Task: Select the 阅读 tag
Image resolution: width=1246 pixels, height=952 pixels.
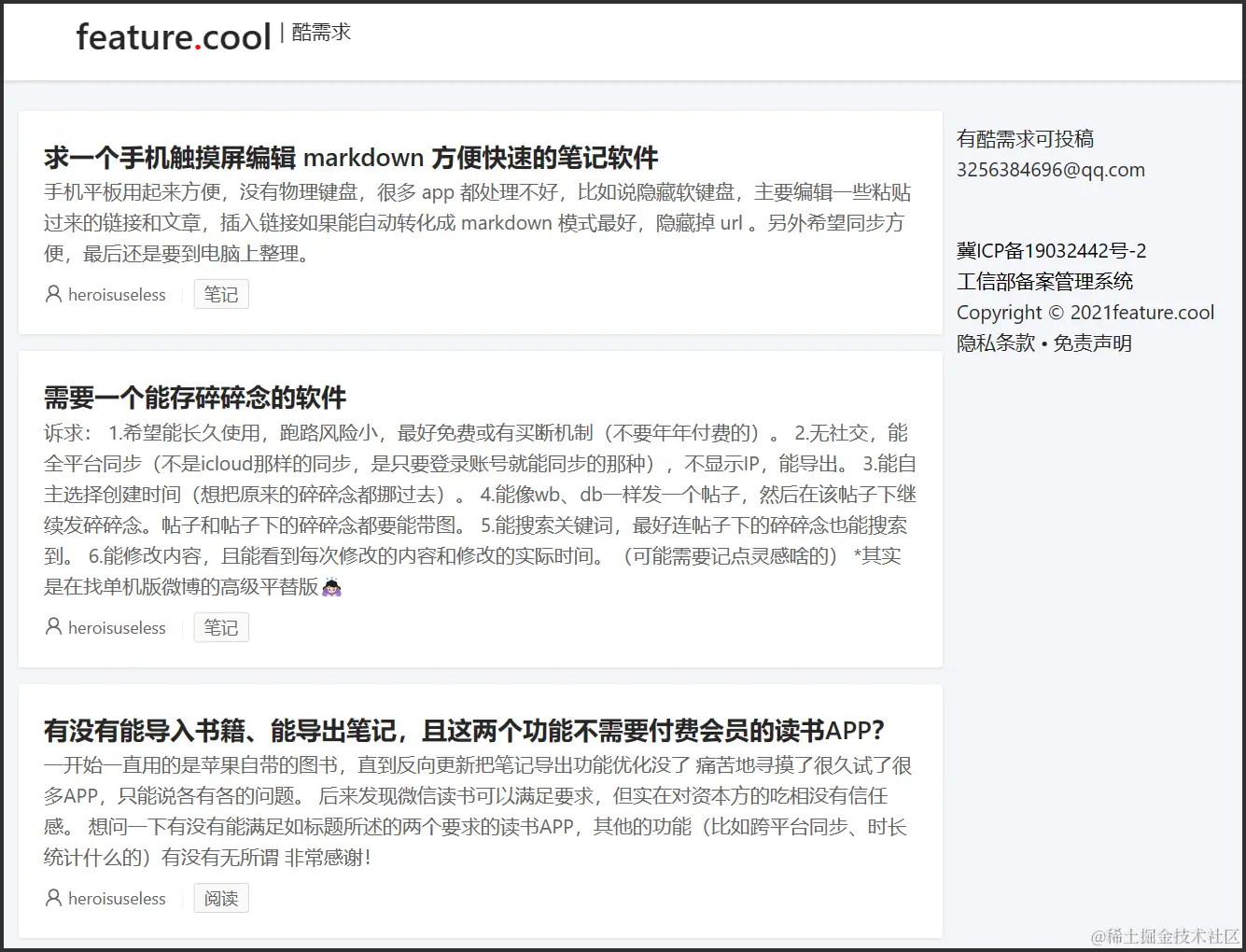Action: (221, 898)
